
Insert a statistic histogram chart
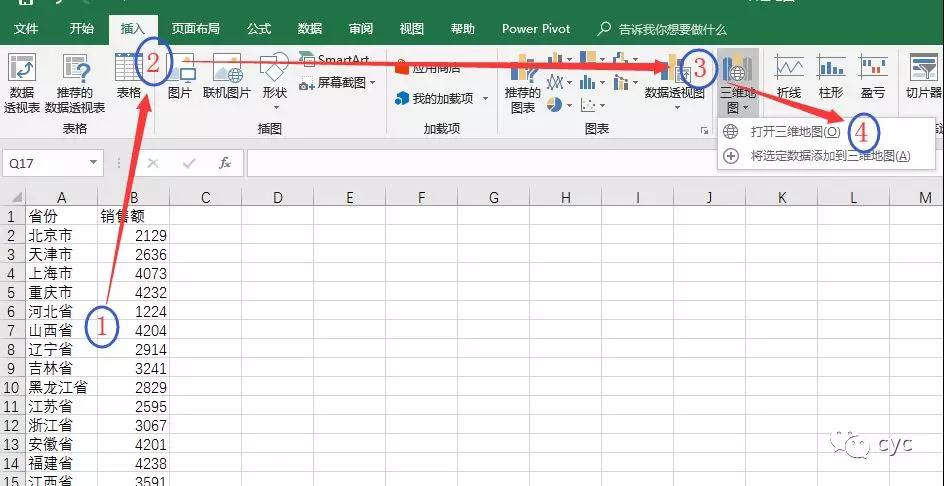[x=588, y=82]
